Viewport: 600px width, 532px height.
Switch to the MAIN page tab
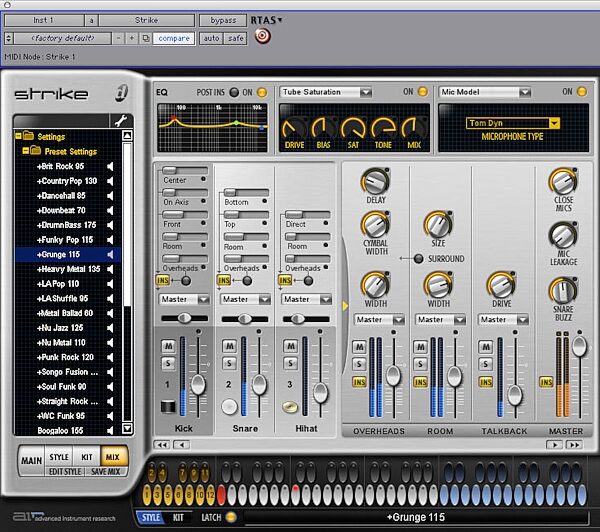tap(31, 460)
